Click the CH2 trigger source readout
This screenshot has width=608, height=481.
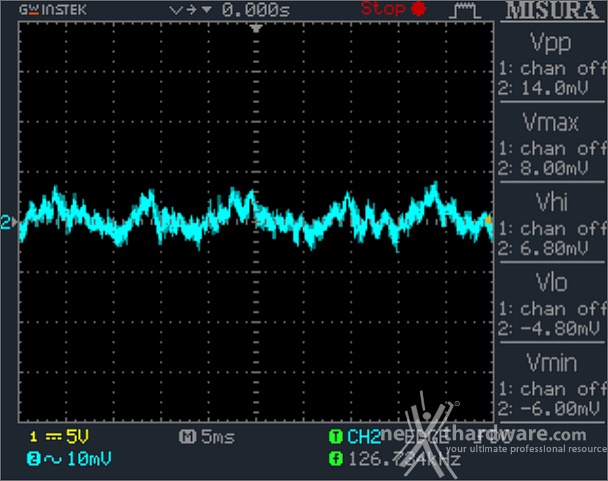(364, 437)
